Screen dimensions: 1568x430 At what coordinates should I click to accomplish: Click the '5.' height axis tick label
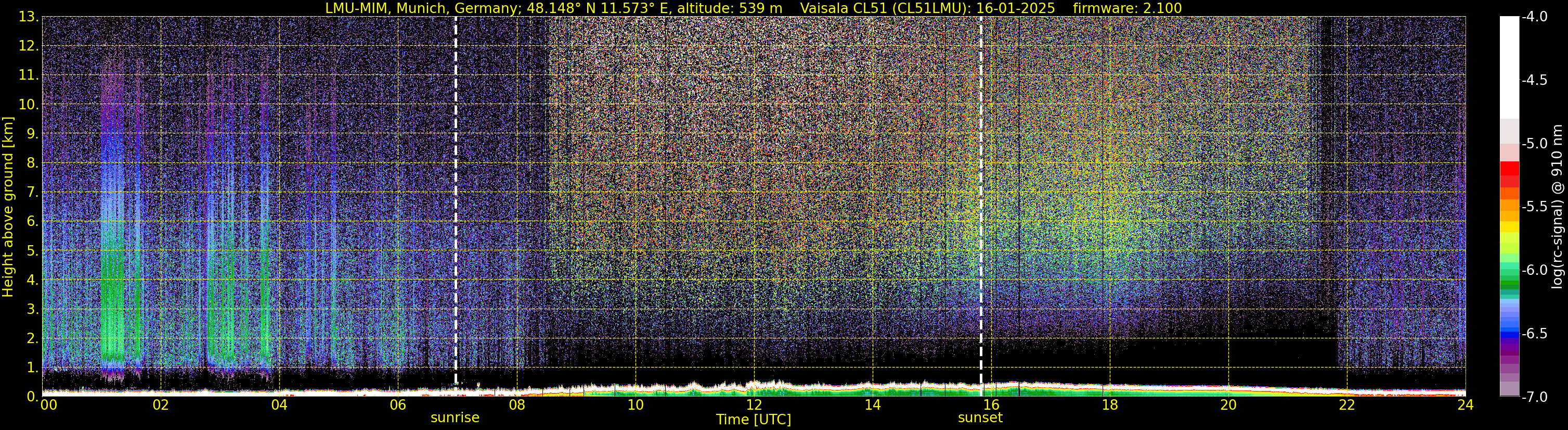click(32, 251)
